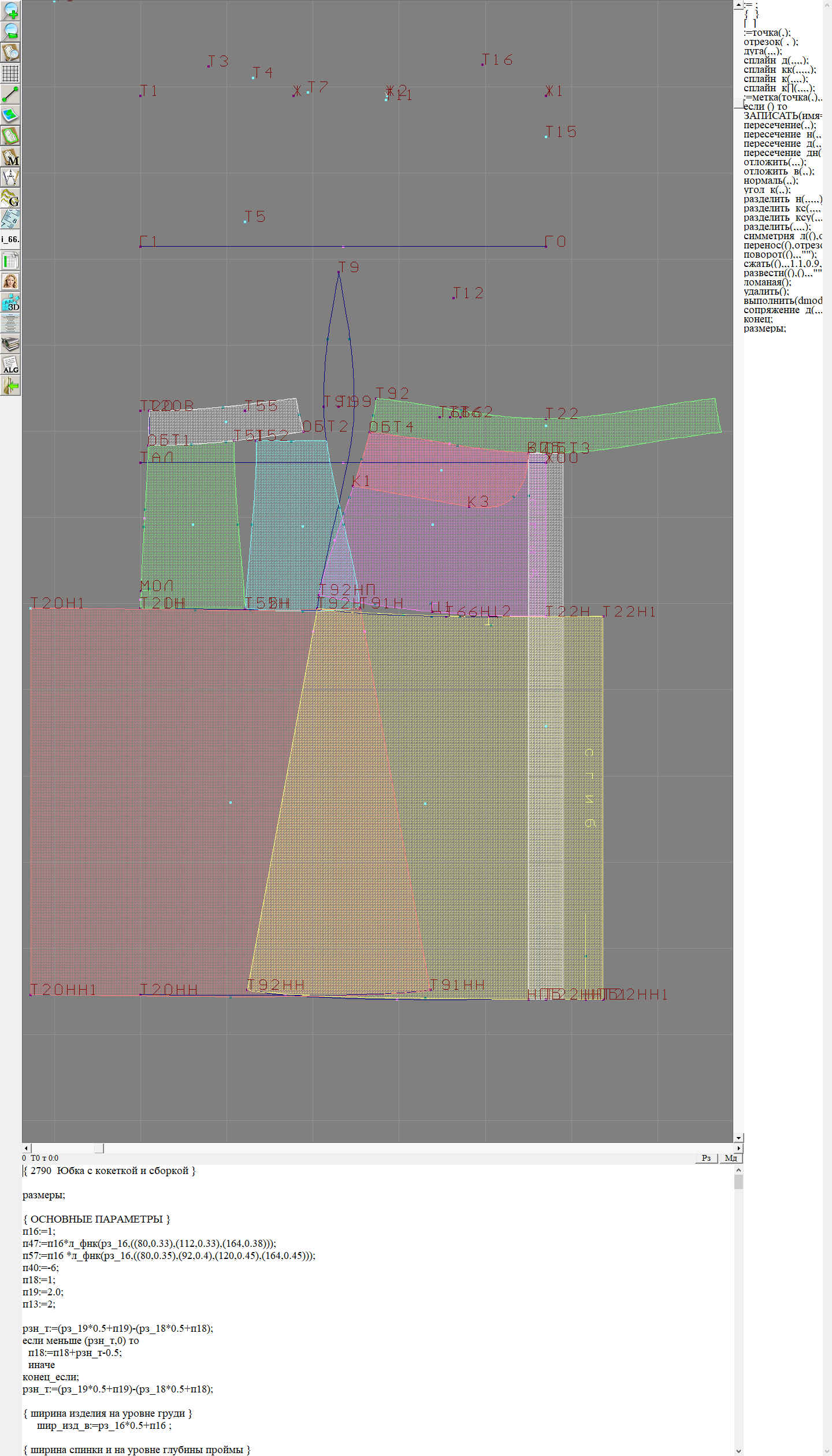Toggle the grid display icon
This screenshot has height=1456, width=832.
[x=10, y=73]
